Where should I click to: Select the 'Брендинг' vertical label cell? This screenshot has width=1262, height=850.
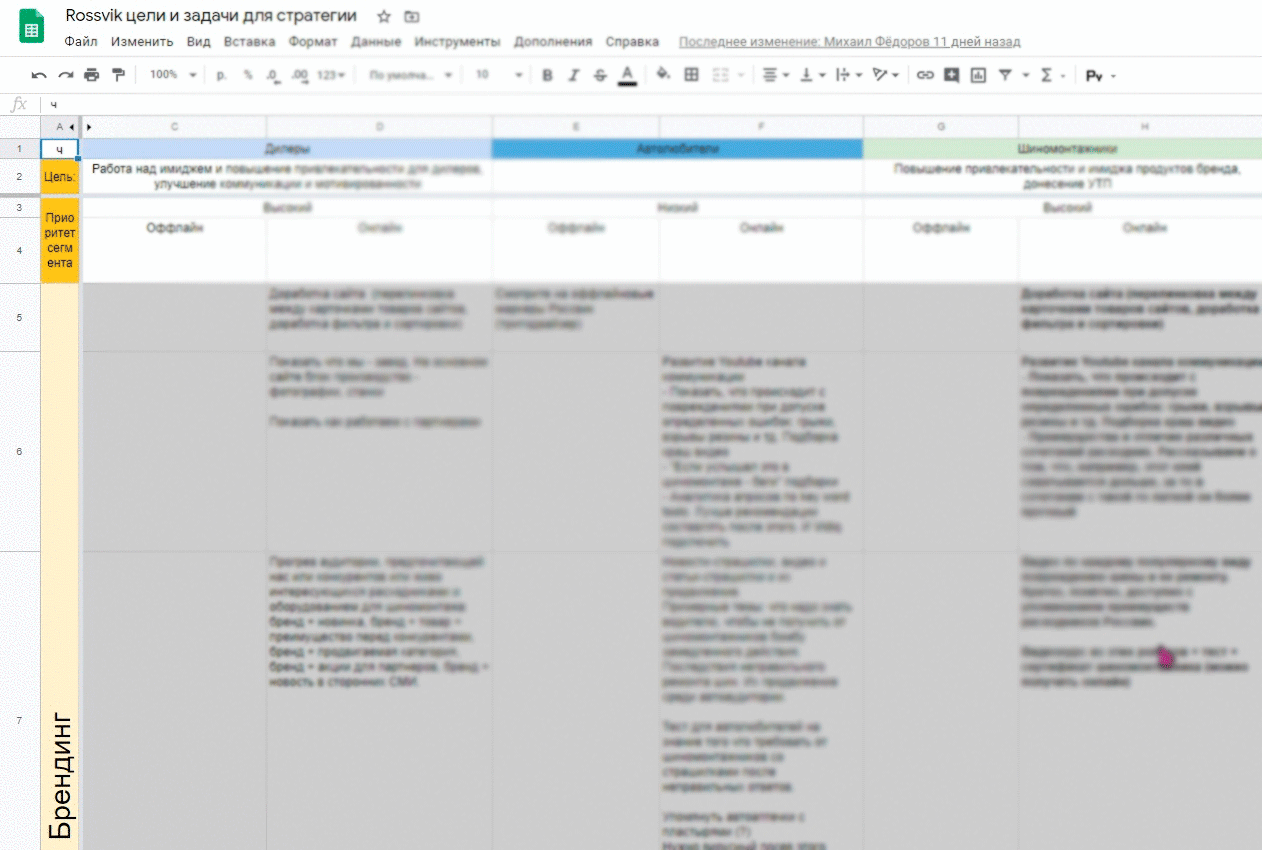[x=60, y=567]
